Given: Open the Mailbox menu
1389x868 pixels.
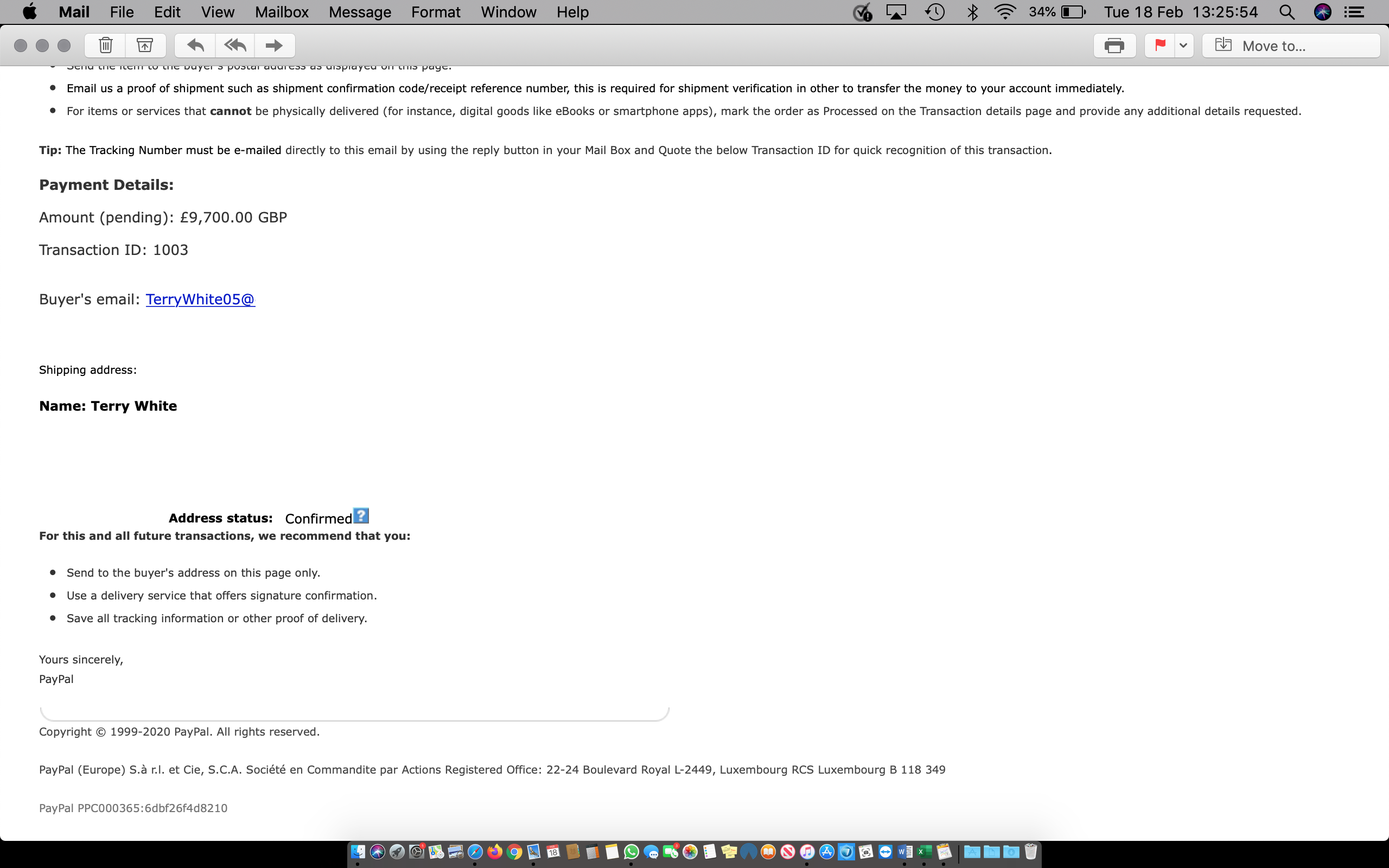Looking at the screenshot, I should tap(282, 12).
